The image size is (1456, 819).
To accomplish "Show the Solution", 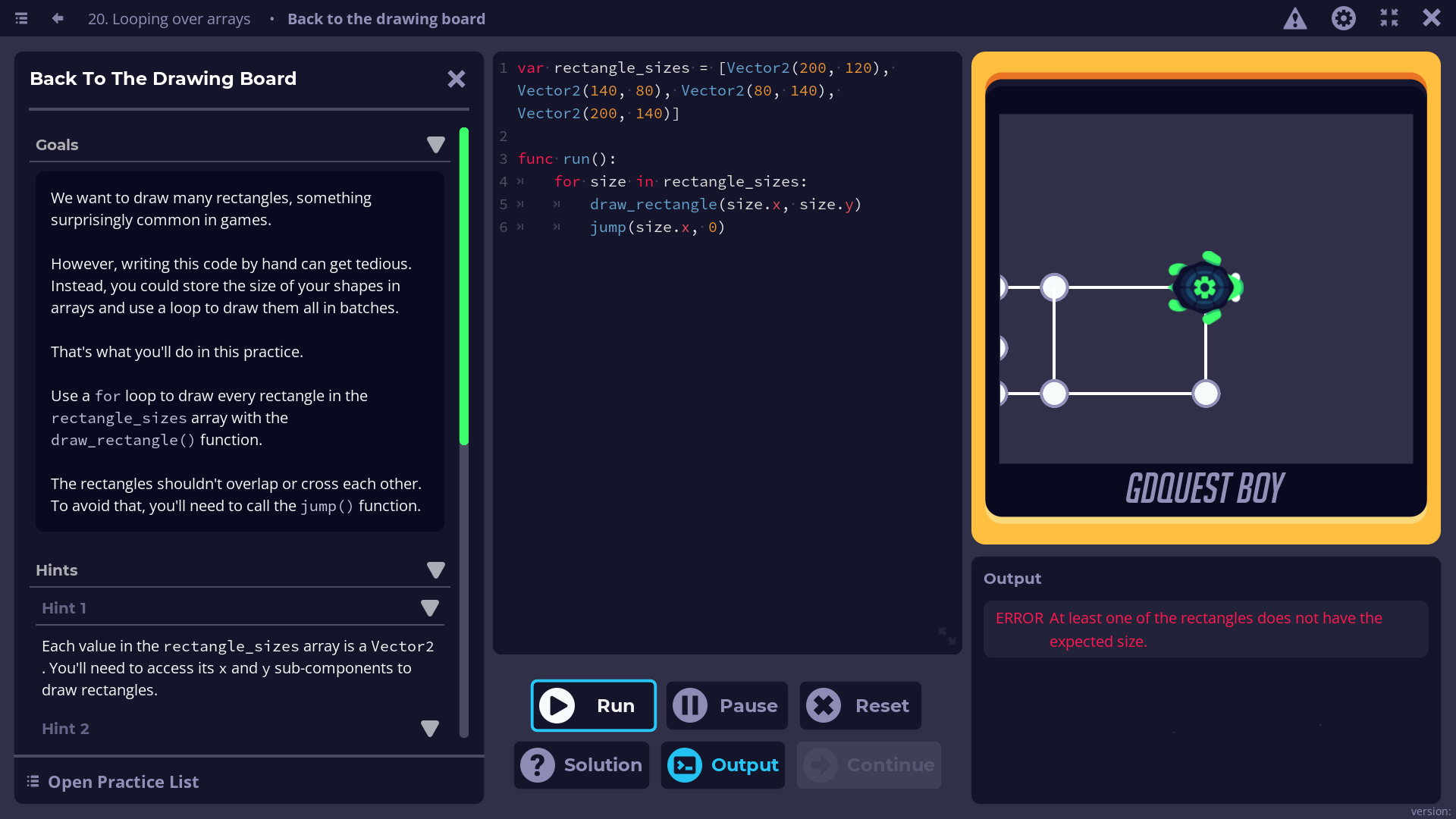I will 582,765.
